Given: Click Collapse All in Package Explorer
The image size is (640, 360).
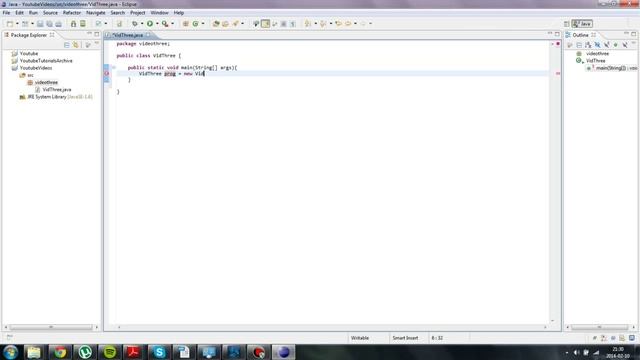Looking at the screenshot, I should point(67,44).
